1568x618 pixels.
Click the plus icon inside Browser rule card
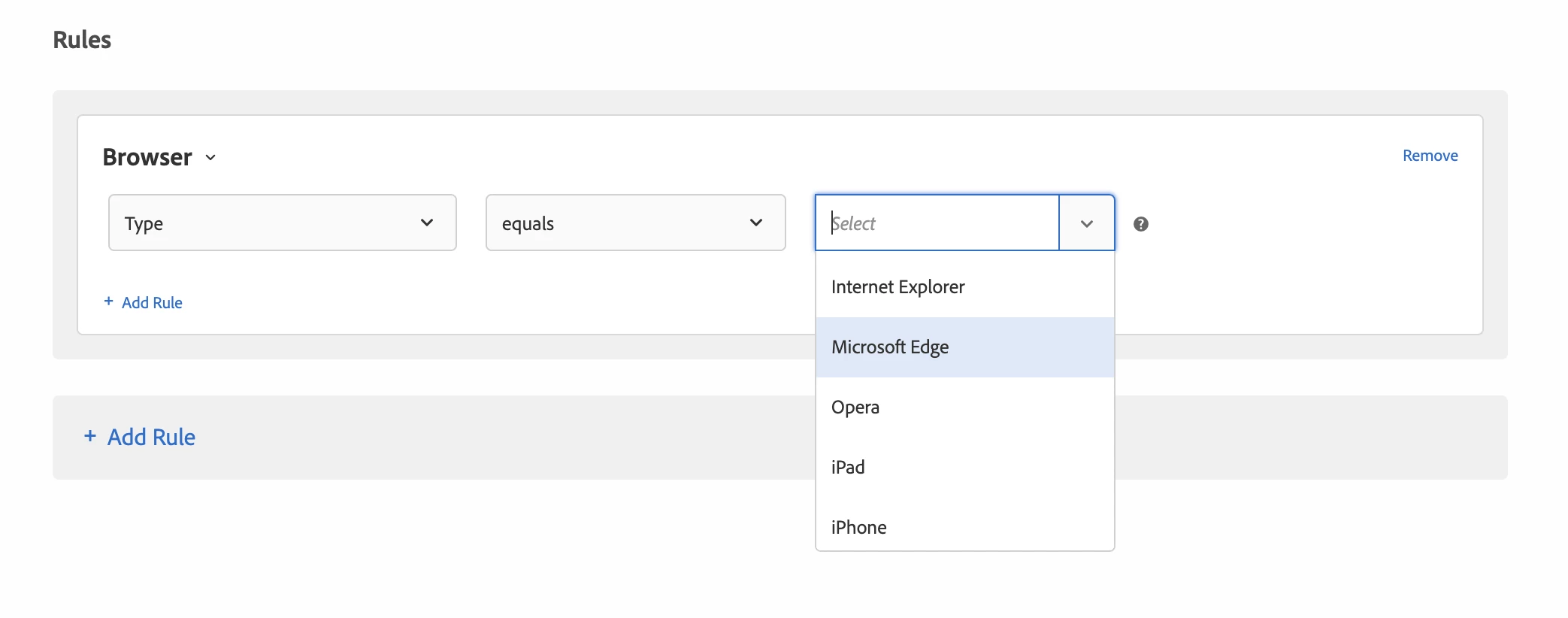click(108, 301)
